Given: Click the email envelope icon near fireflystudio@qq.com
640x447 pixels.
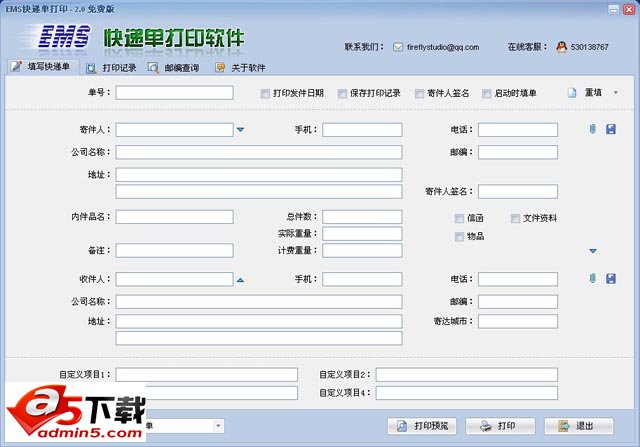Looking at the screenshot, I should pyautogui.click(x=398, y=47).
